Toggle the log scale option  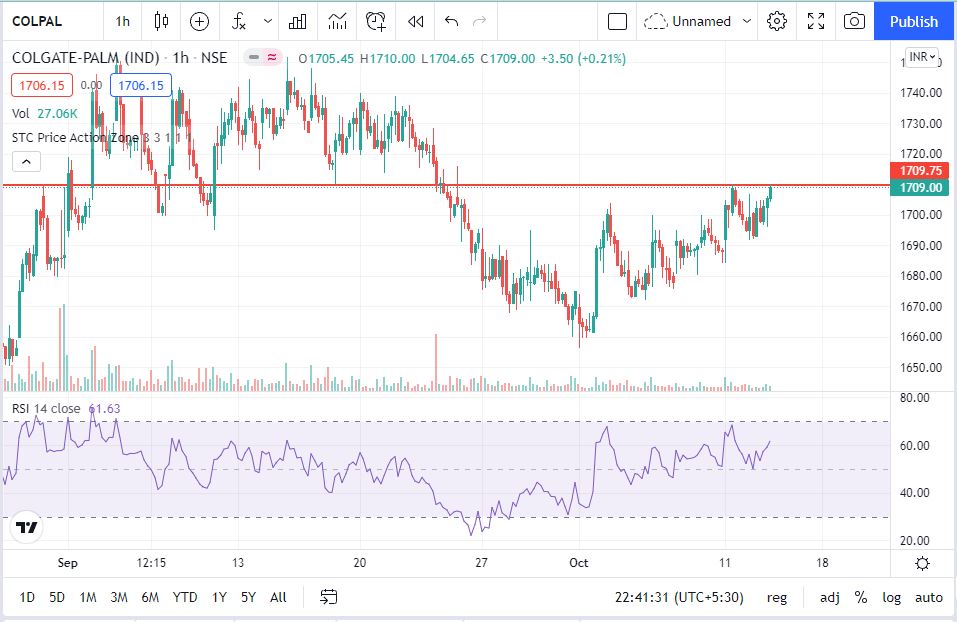tap(891, 597)
